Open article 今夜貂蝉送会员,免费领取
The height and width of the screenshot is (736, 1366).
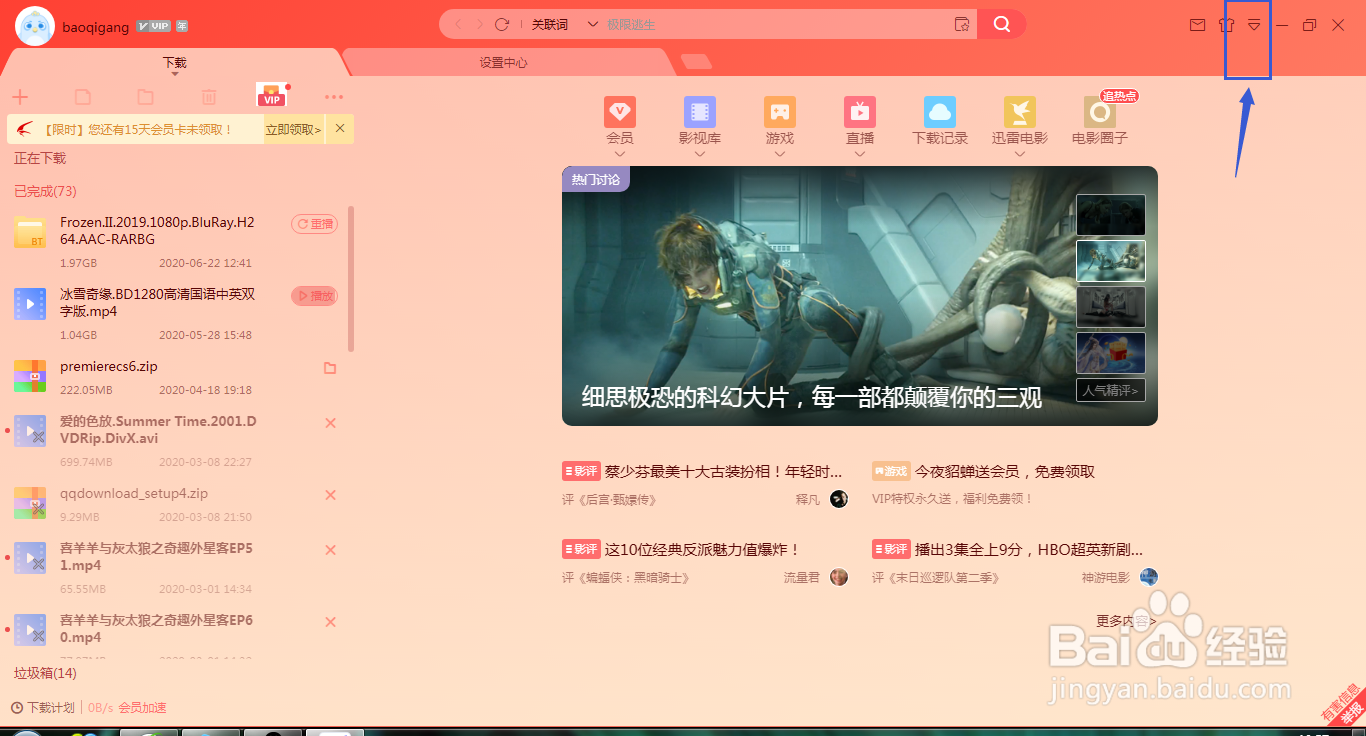pyautogui.click(x=1005, y=471)
